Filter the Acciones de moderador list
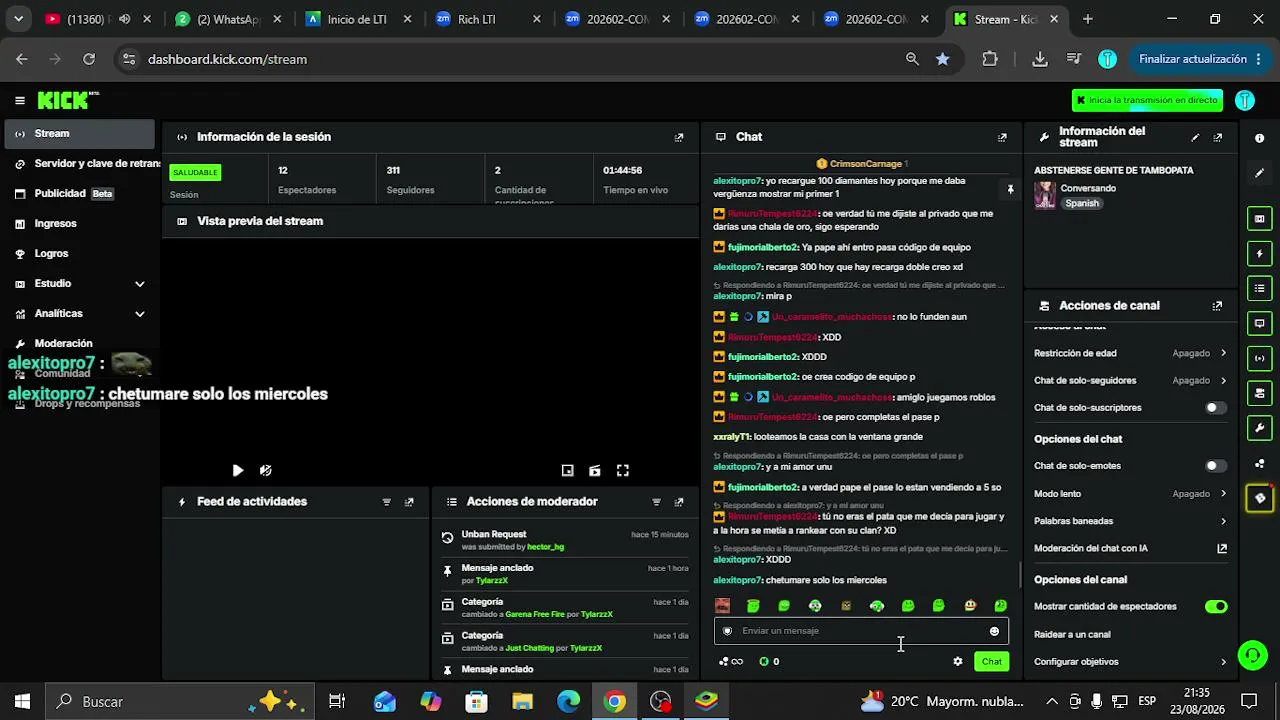 (657, 502)
